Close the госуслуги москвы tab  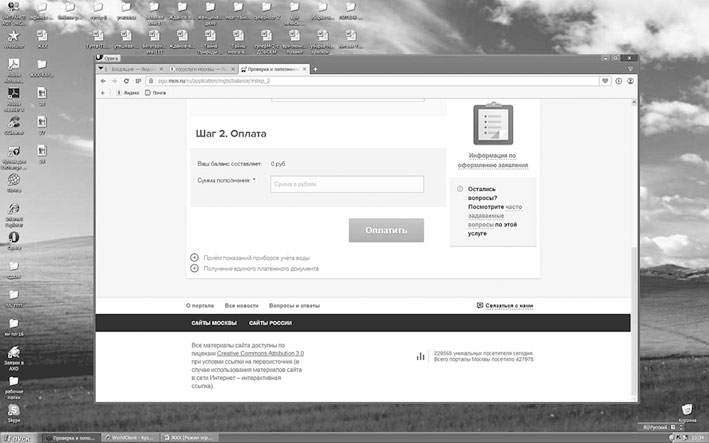point(233,69)
